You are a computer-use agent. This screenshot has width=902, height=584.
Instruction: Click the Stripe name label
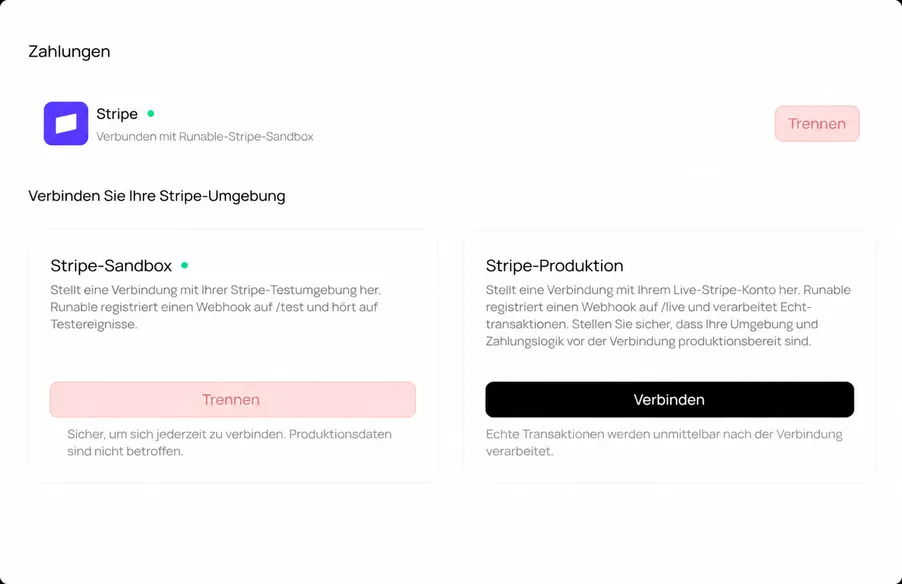(117, 114)
